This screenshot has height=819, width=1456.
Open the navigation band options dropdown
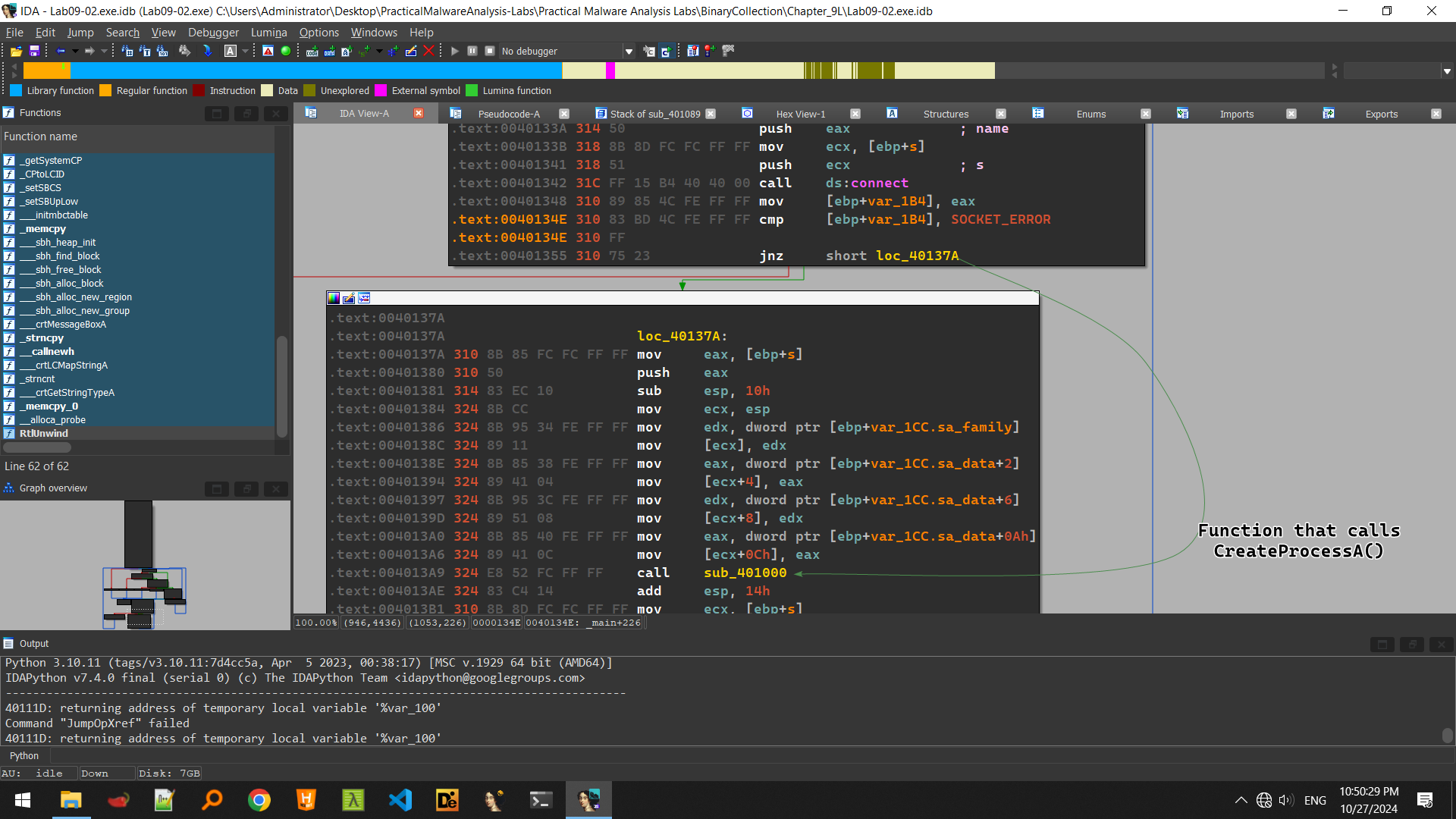pyautogui.click(x=1447, y=71)
